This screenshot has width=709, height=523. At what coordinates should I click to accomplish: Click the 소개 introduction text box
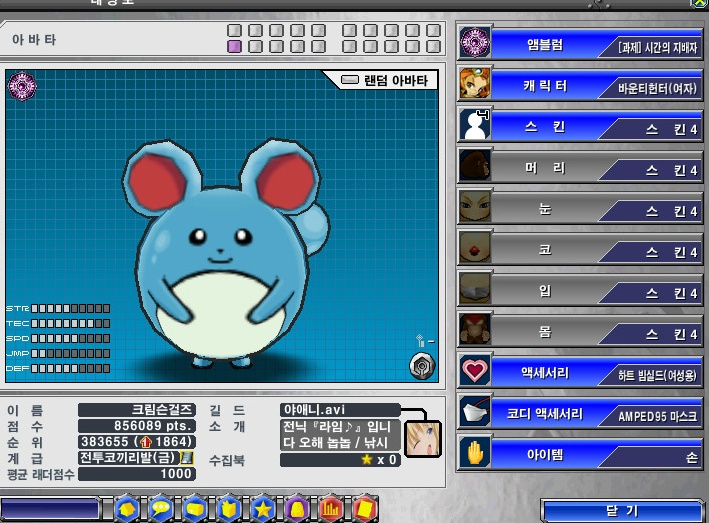(340, 434)
